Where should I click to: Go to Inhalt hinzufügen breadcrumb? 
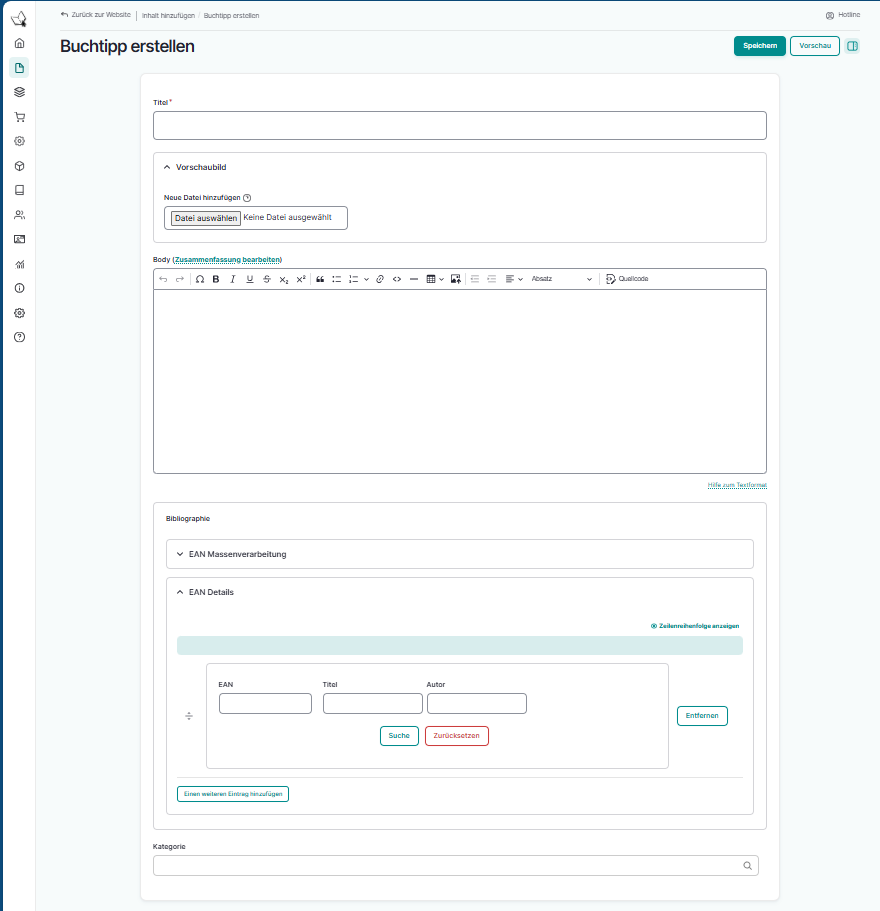coord(169,16)
